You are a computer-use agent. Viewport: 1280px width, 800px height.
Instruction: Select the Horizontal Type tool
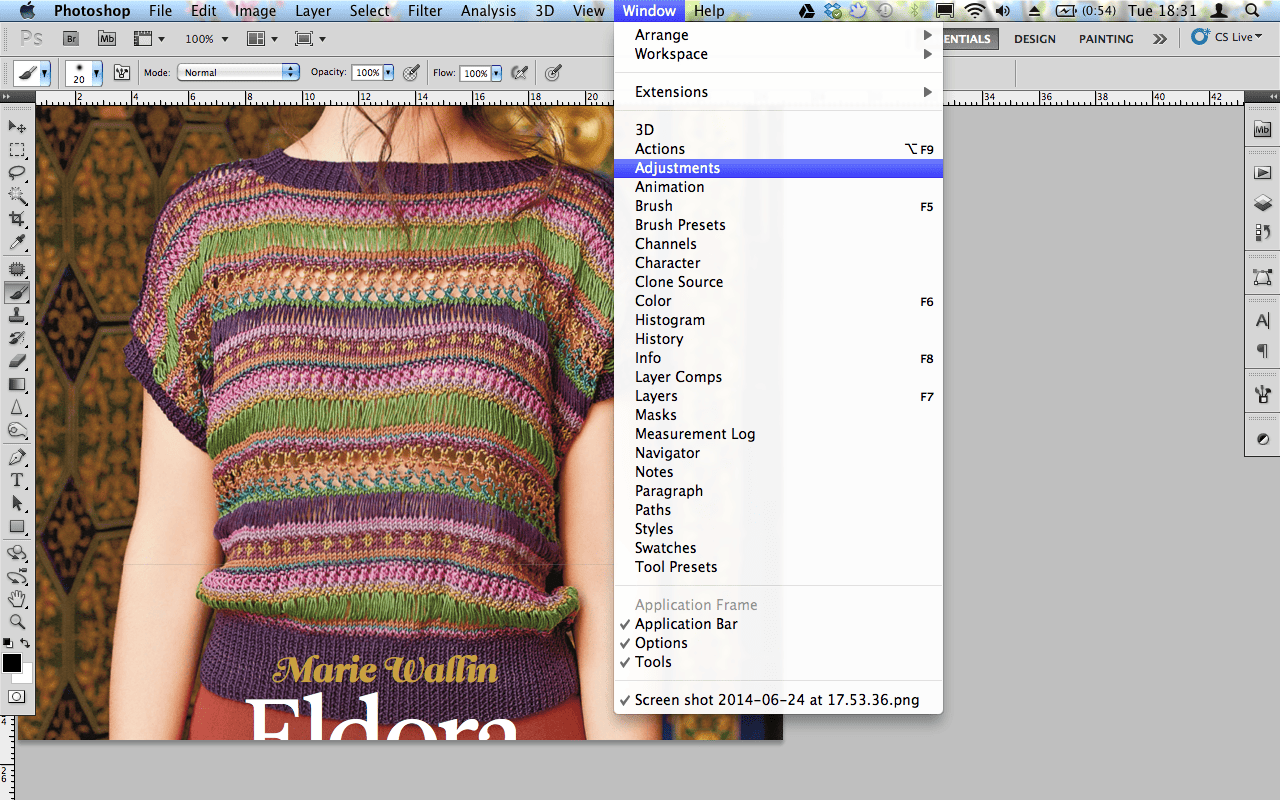pos(17,481)
